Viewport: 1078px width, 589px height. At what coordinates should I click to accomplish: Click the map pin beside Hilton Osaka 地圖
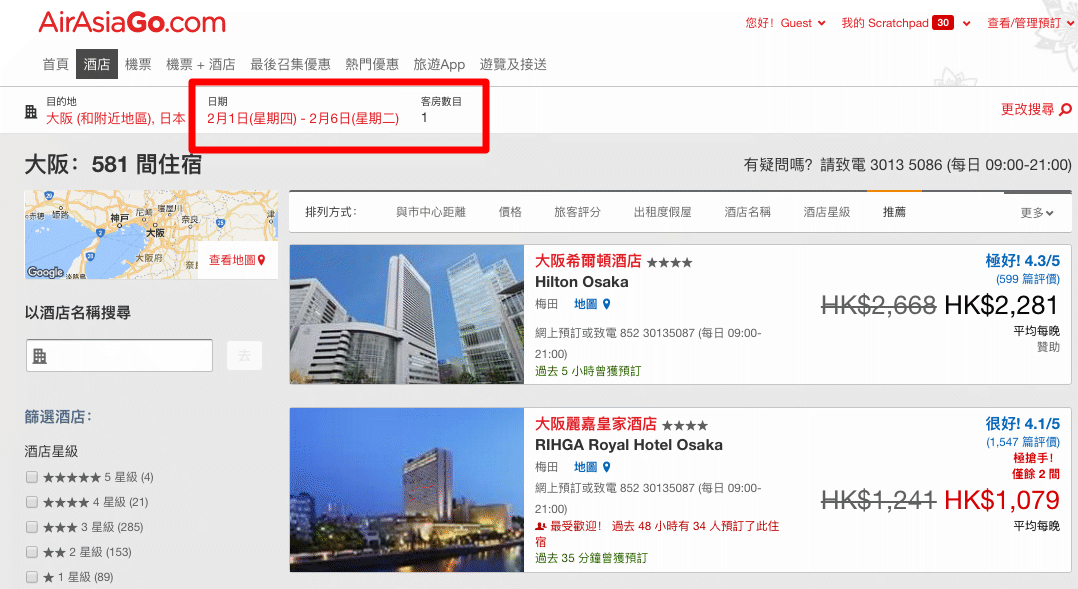pos(606,304)
